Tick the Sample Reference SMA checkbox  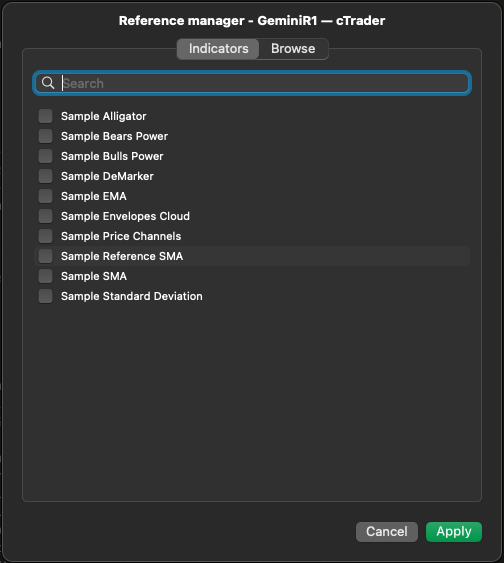click(46, 256)
